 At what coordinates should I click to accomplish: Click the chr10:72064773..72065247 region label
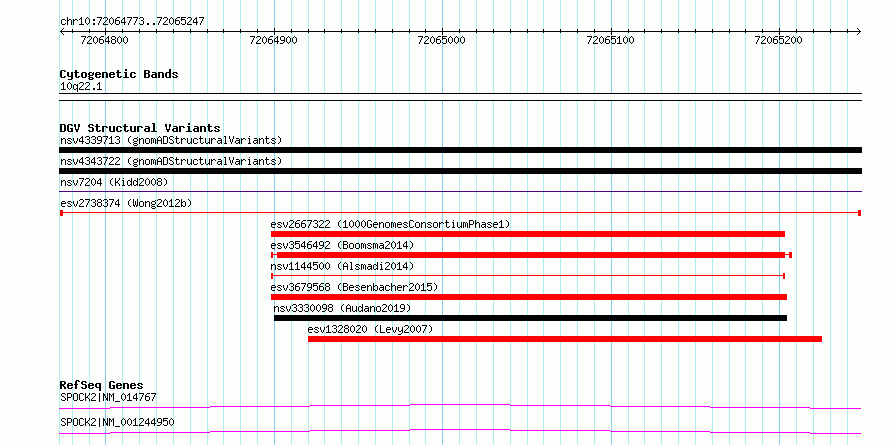click(132, 22)
